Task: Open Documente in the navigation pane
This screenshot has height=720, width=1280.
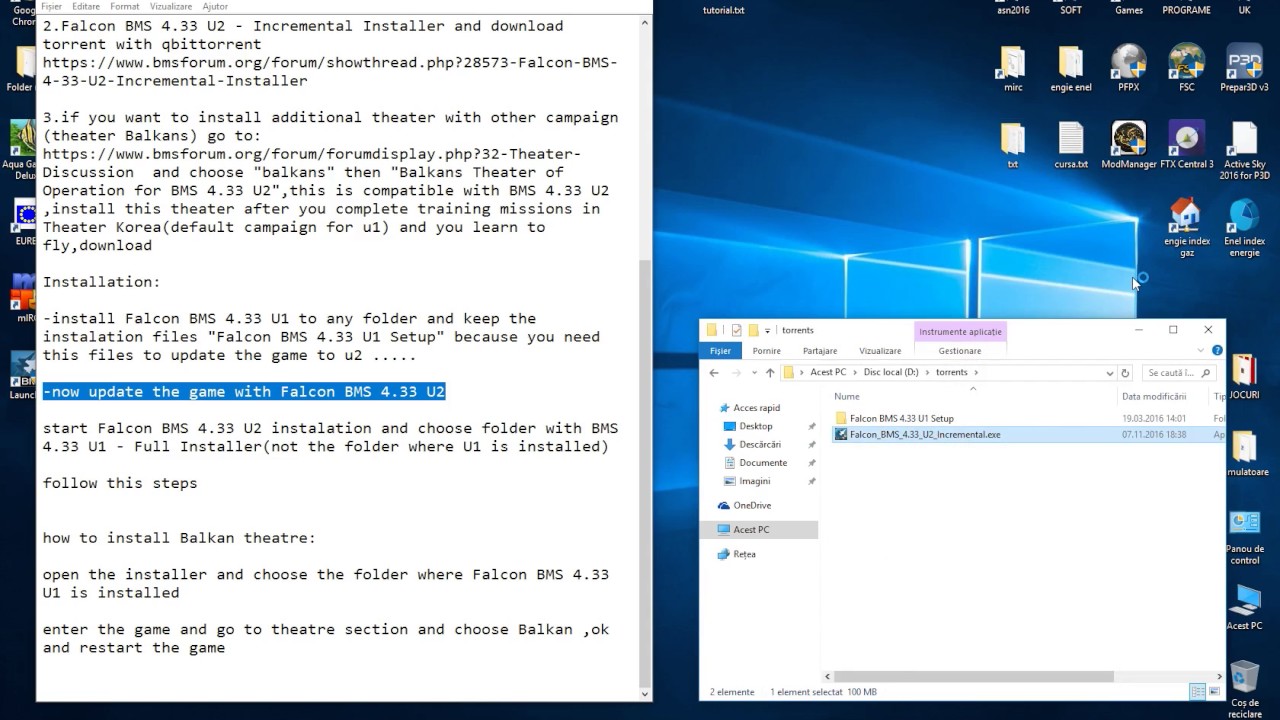Action: tap(762, 463)
